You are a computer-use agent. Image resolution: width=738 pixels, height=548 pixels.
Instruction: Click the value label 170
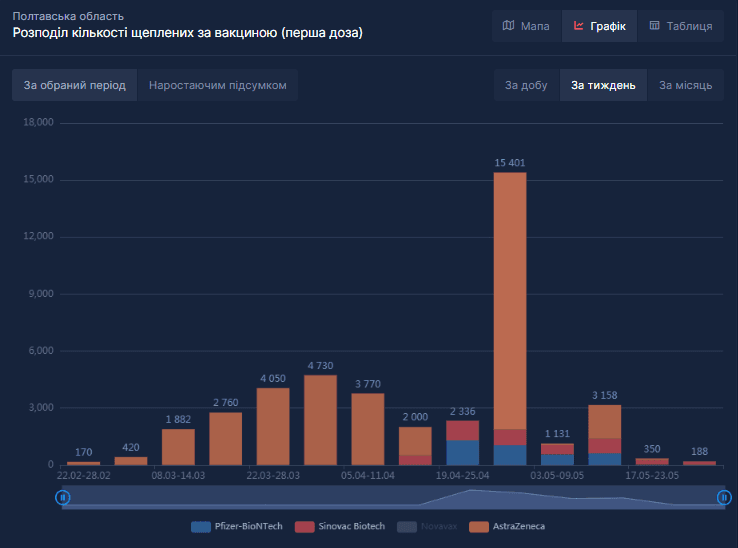[x=83, y=452]
